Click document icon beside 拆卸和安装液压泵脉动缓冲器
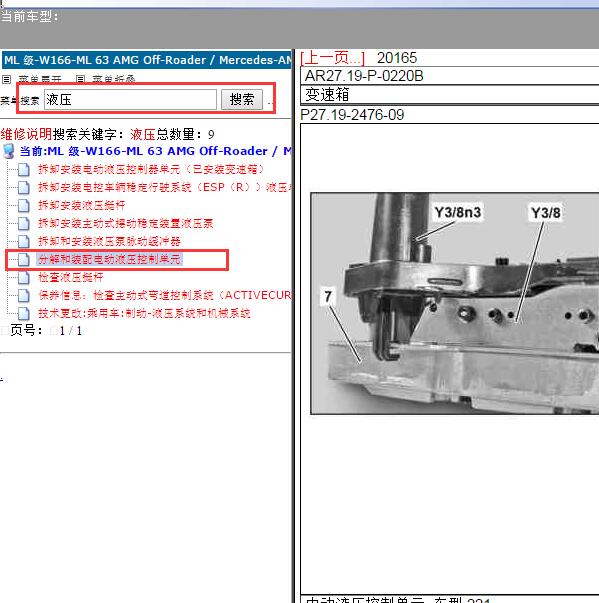This screenshot has width=599, height=603. click(x=23, y=242)
